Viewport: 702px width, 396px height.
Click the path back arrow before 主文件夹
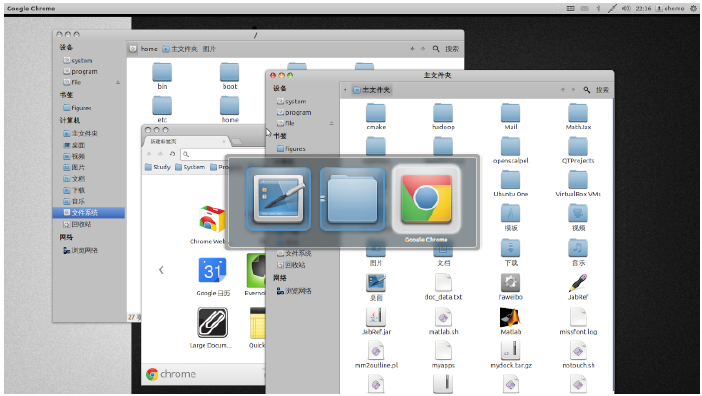click(345, 90)
